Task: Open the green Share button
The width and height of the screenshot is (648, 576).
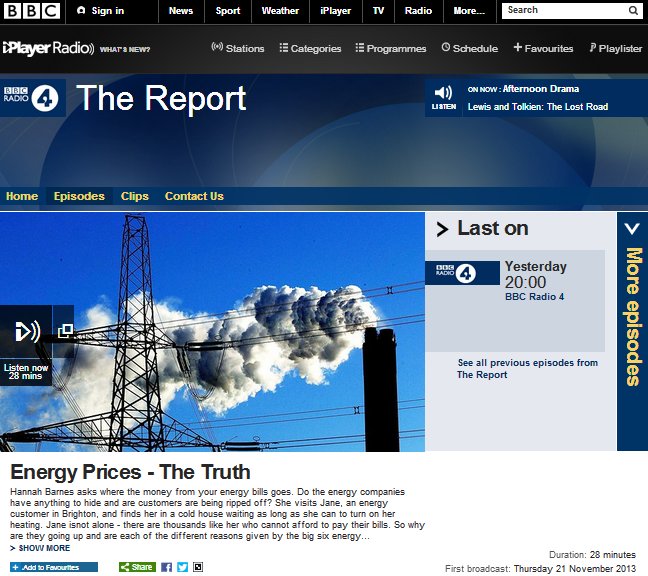Action: point(137,567)
